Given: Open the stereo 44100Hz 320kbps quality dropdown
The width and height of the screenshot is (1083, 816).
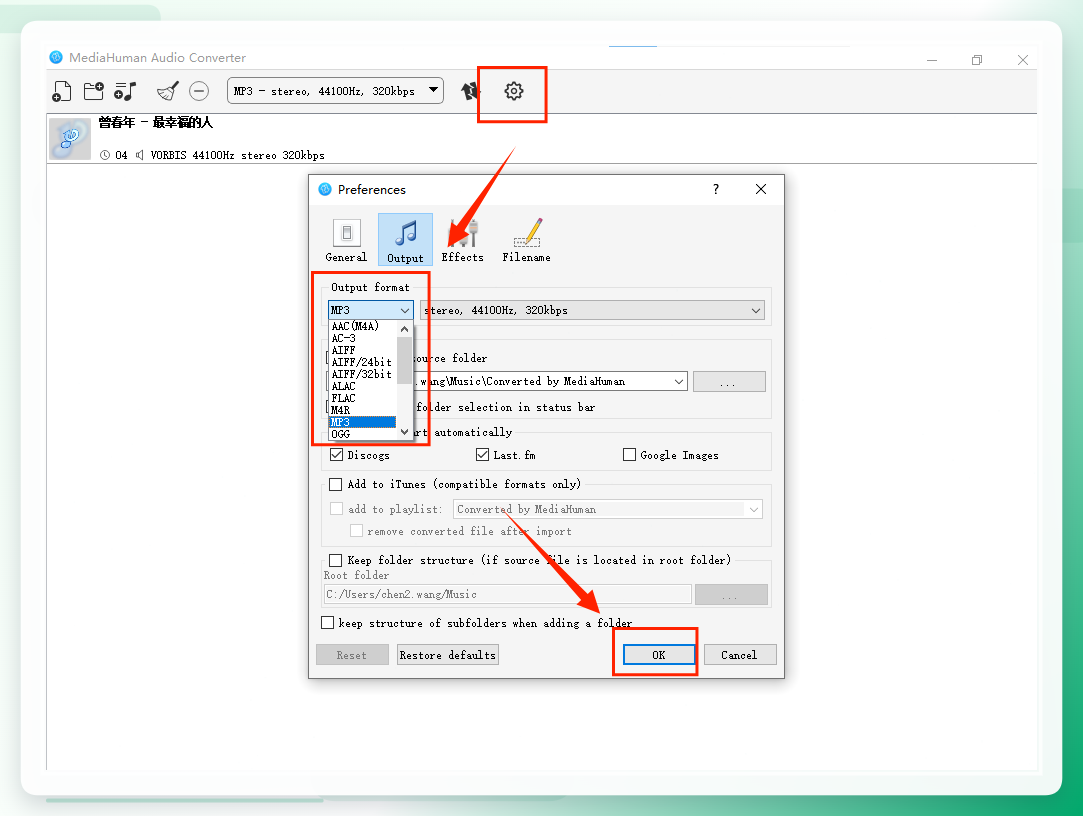Looking at the screenshot, I should click(592, 310).
